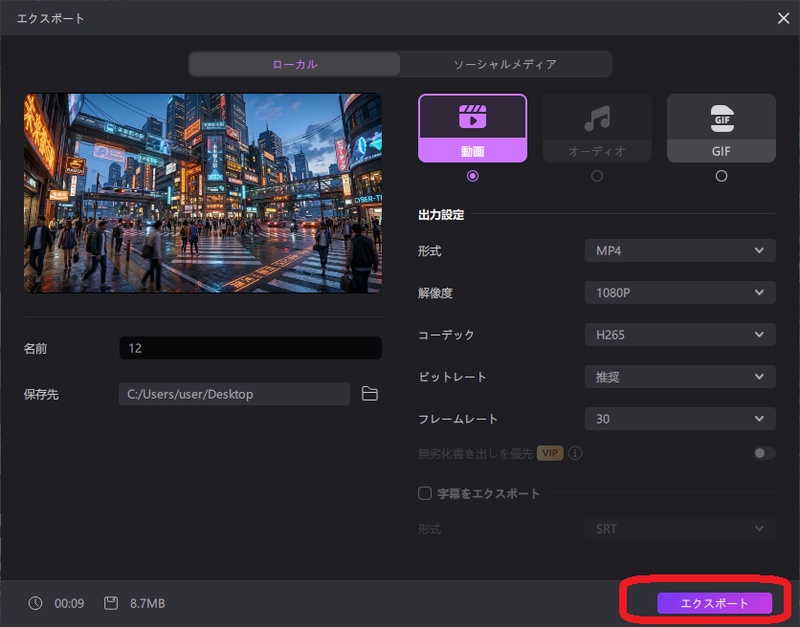Click the VIP badge
The image size is (800, 627).
(x=549, y=453)
